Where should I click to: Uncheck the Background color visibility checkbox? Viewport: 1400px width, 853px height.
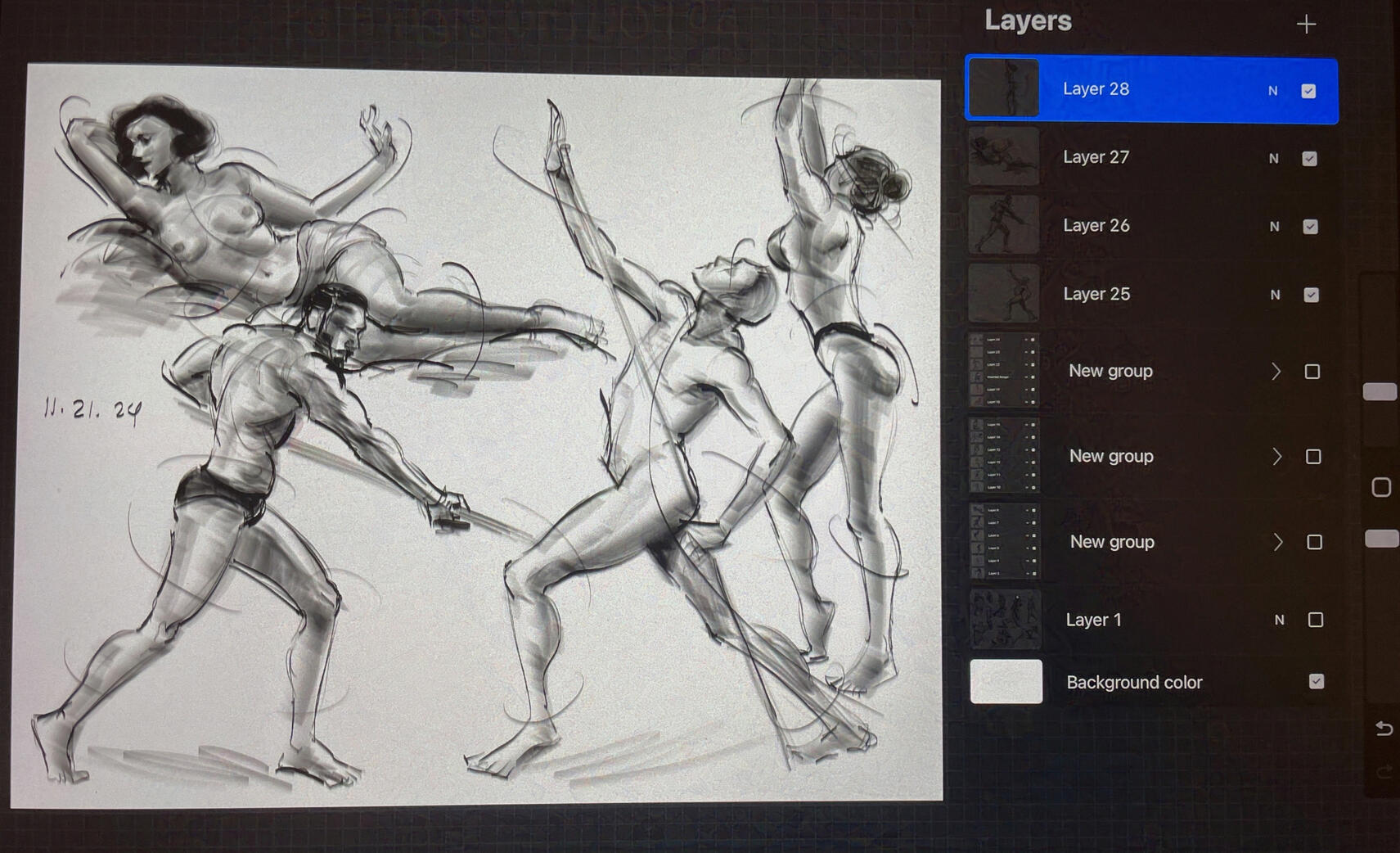pos(1316,681)
